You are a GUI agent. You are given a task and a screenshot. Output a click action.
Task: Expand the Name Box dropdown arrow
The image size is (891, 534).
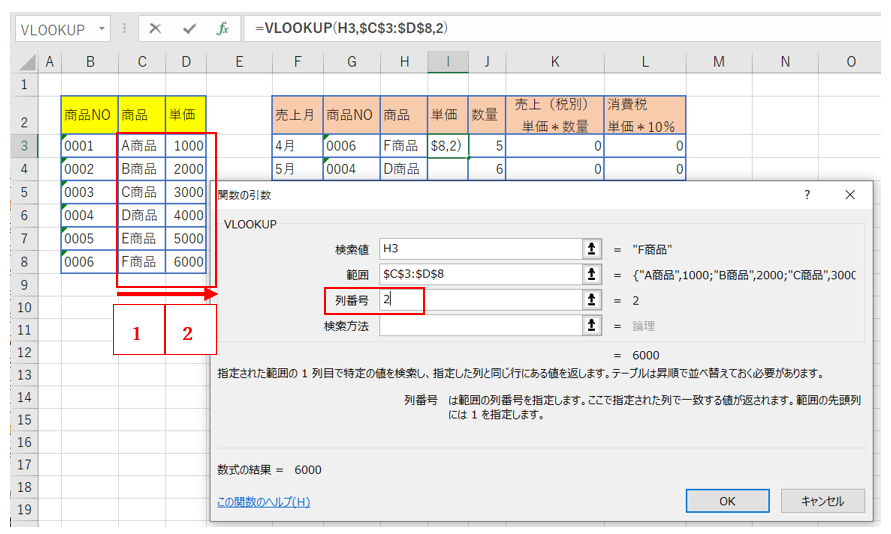(x=106, y=30)
